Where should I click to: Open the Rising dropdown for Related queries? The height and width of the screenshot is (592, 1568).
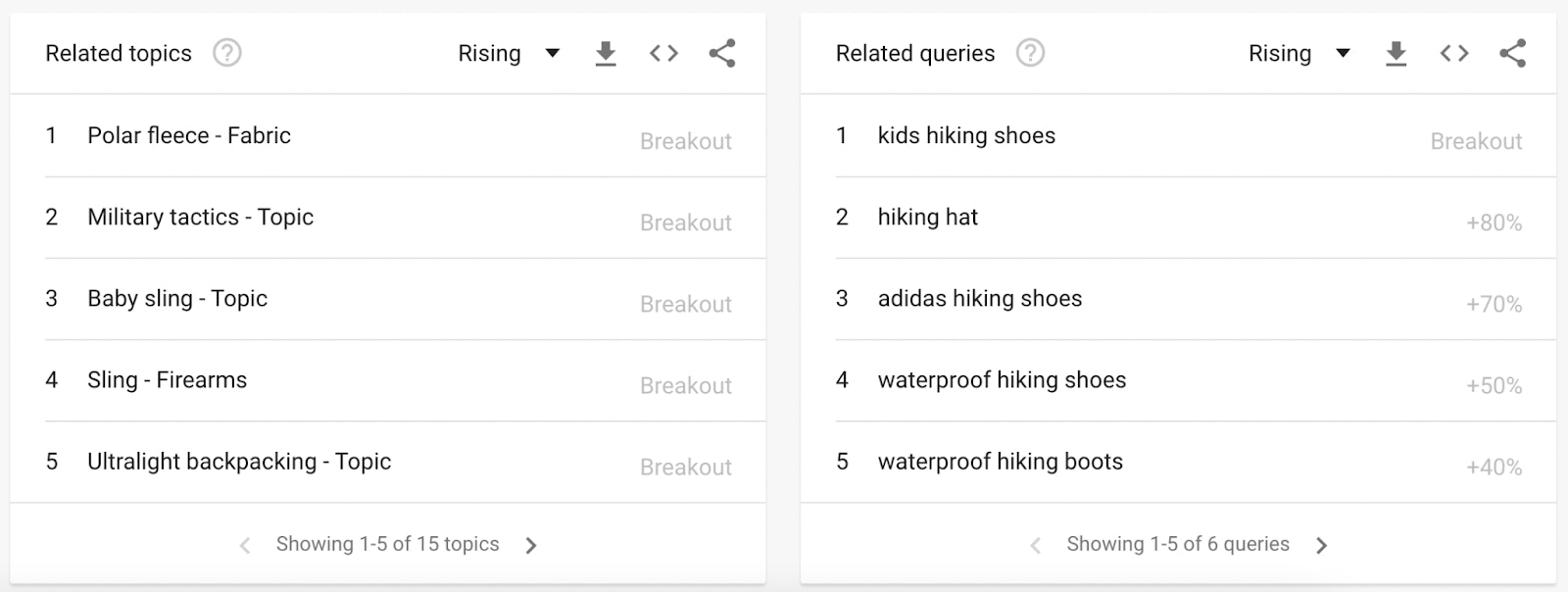pyautogui.click(x=1298, y=54)
